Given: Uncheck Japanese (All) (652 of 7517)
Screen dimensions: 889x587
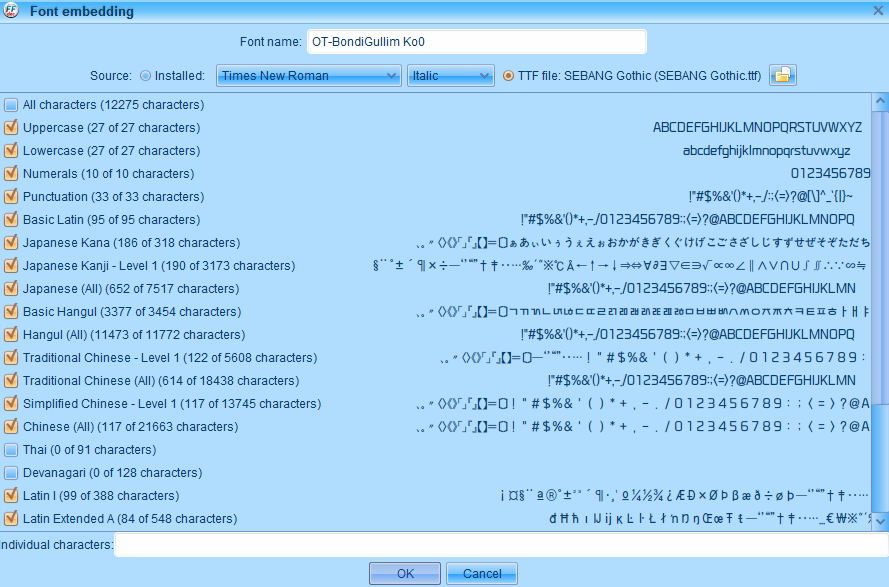Looking at the screenshot, I should tap(11, 289).
